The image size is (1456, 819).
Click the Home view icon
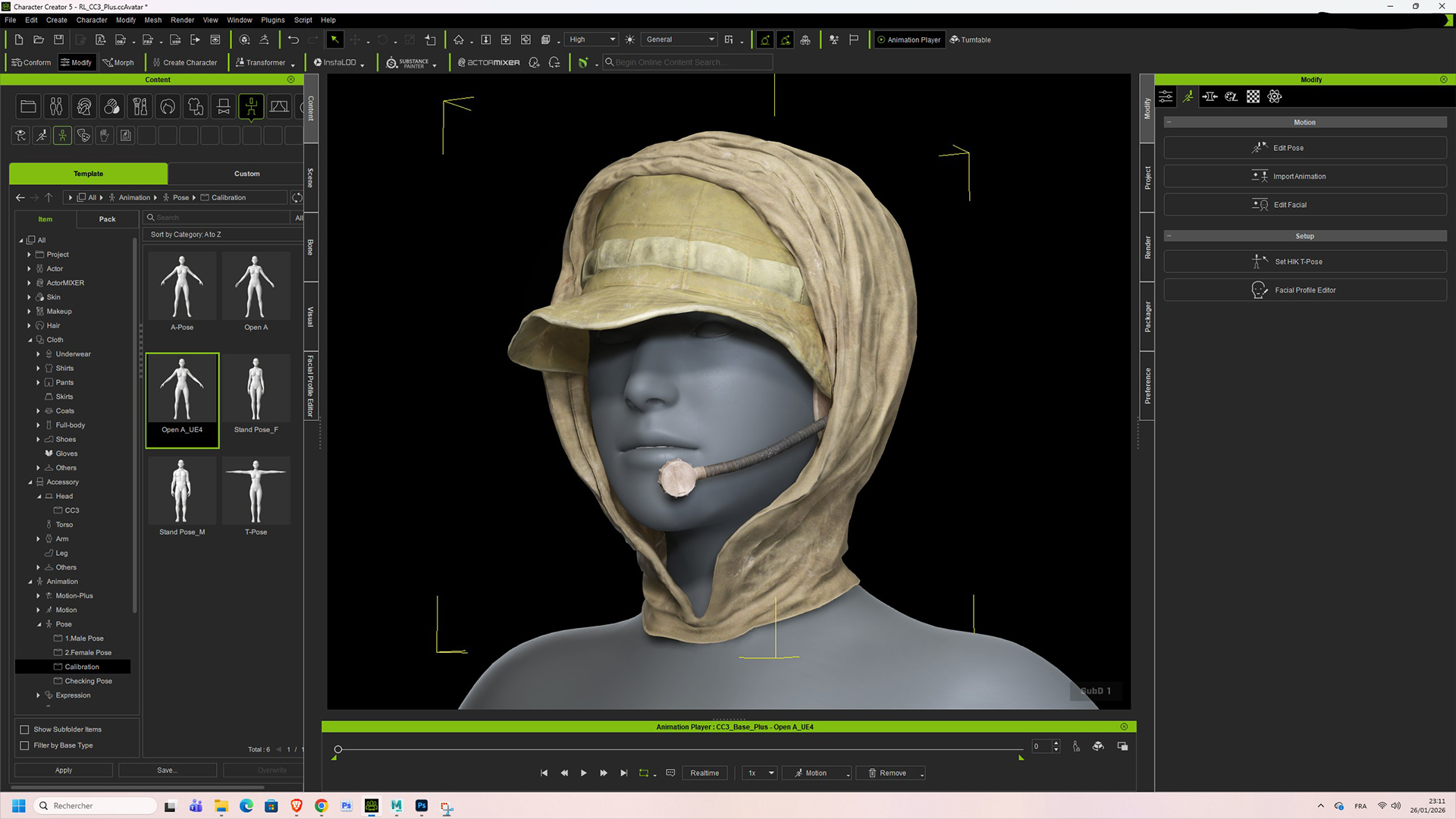pos(458,39)
